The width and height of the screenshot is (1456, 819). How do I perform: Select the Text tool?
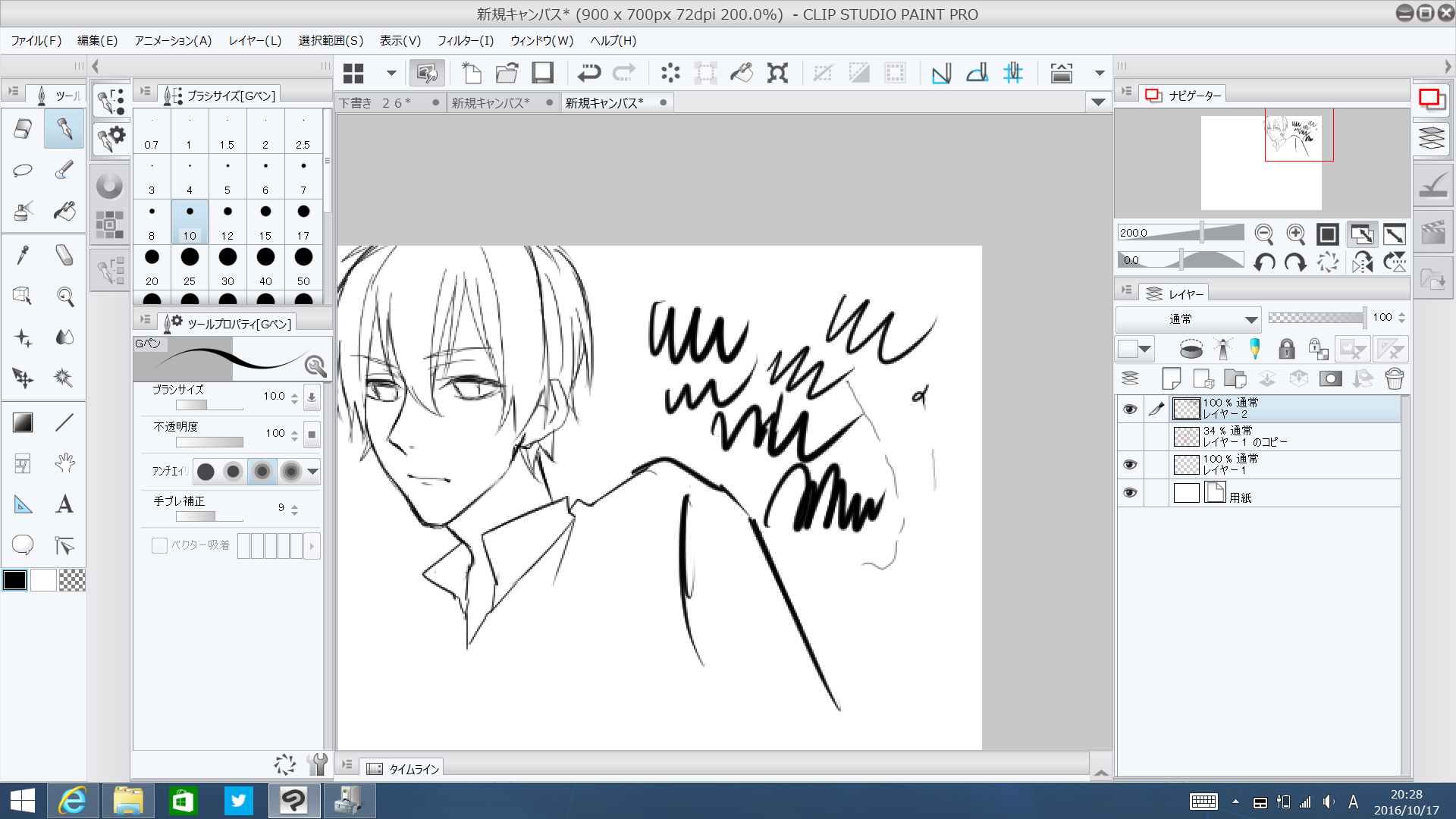point(64,504)
